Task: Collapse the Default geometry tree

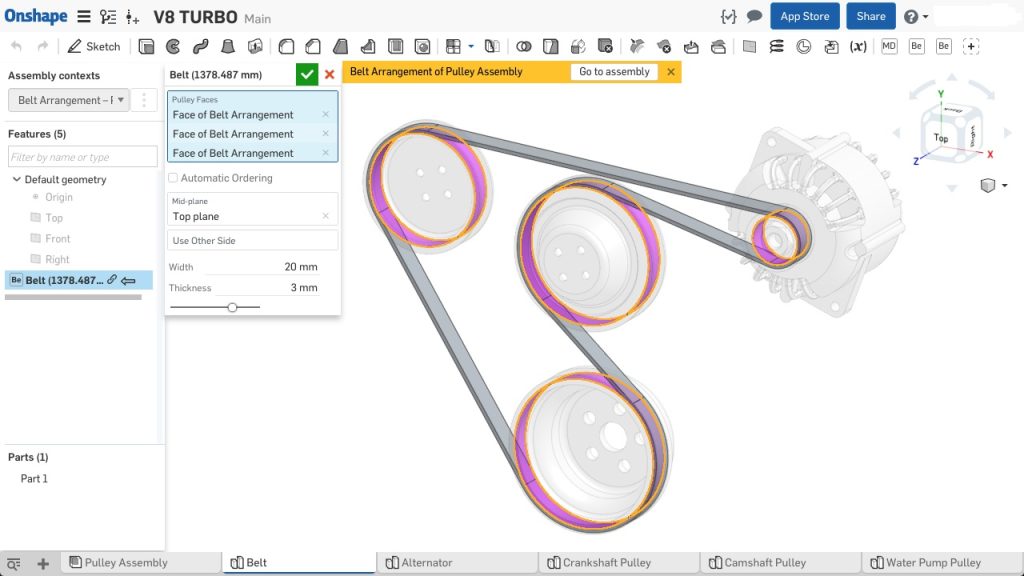Action: [17, 180]
